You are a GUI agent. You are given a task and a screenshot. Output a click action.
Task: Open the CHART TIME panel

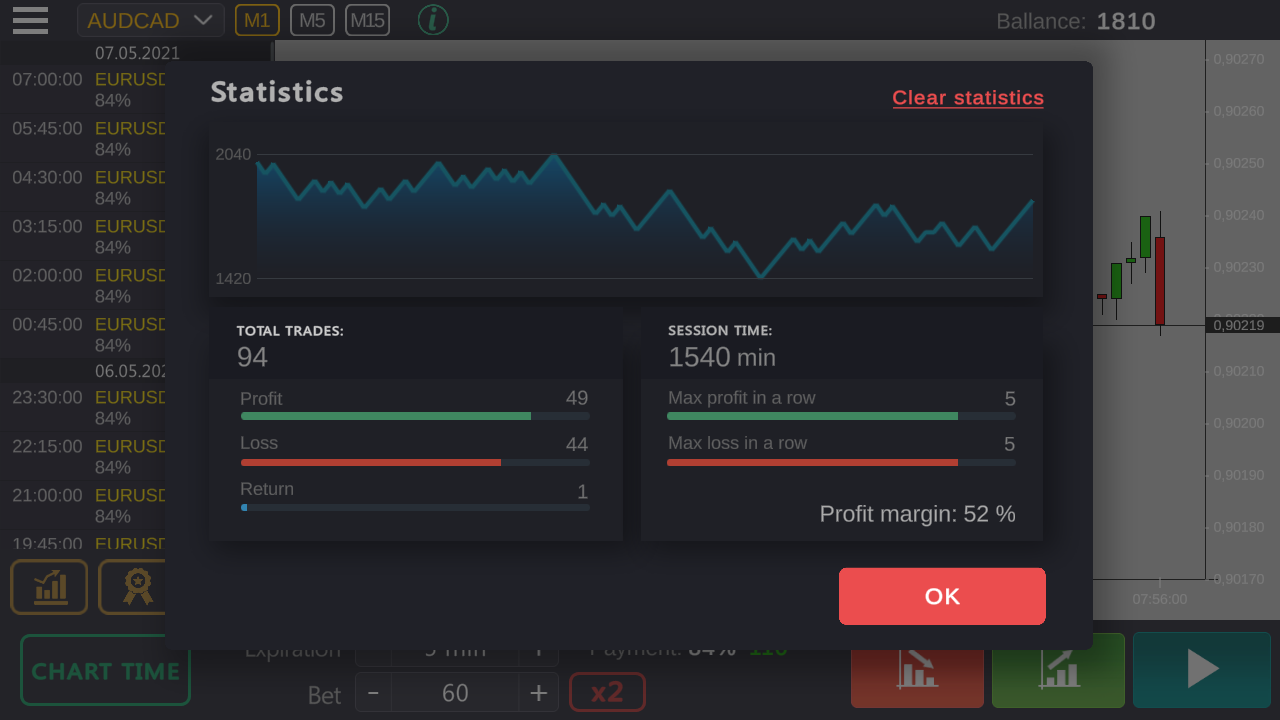(x=104, y=670)
